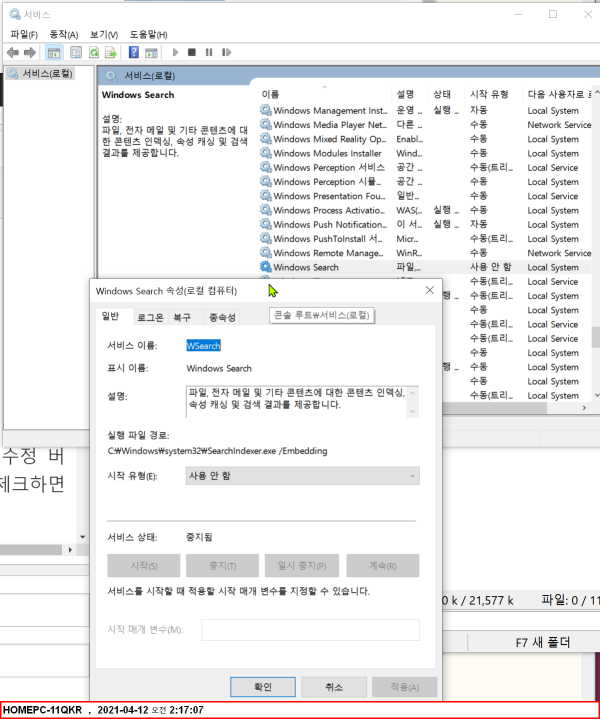Click services list vertical scroll-down arrow

point(596,395)
